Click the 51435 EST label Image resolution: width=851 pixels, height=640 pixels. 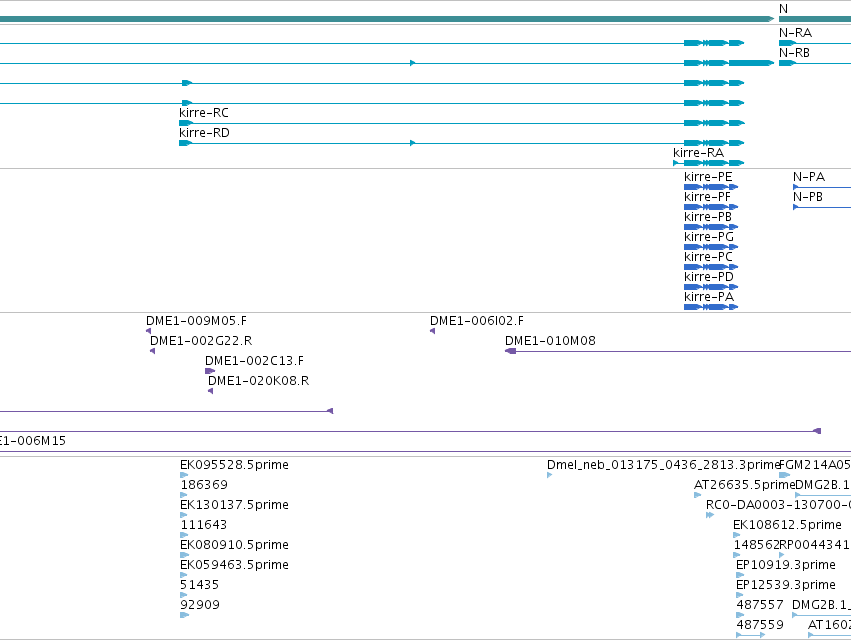click(199, 585)
